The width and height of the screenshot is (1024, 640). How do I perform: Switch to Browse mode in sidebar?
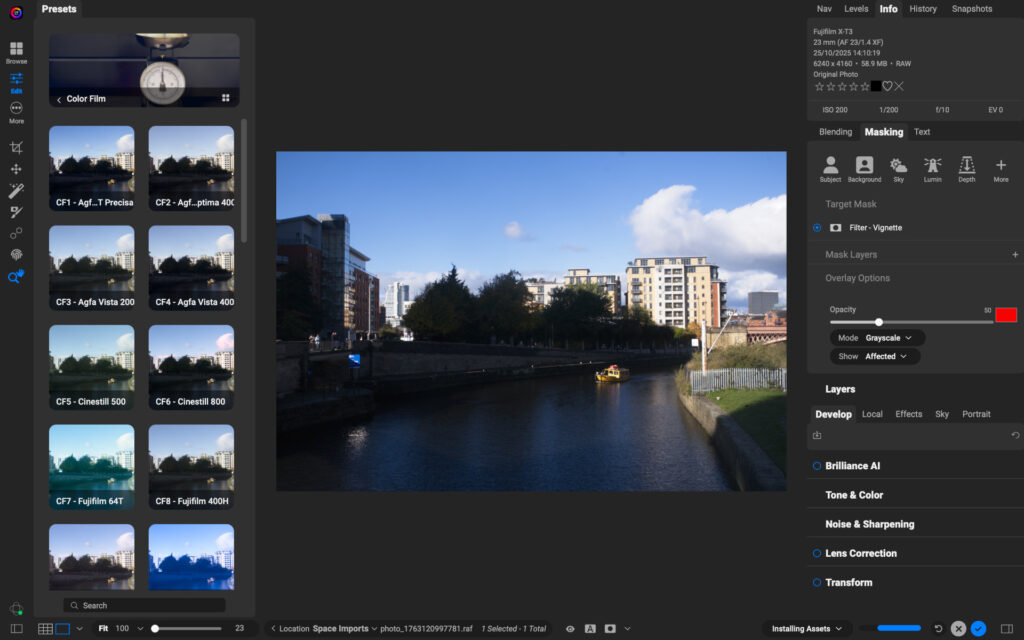tap(15, 53)
